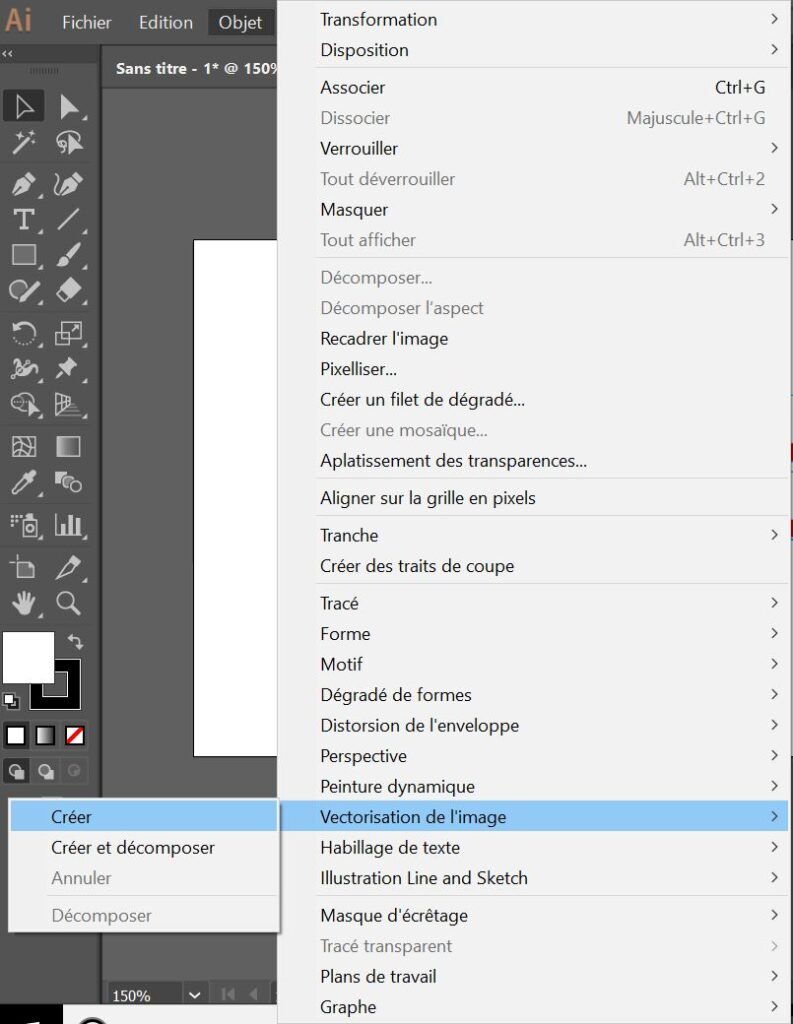This screenshot has width=793, height=1024.
Task: Choose the Column Graph tool
Action: [69, 524]
